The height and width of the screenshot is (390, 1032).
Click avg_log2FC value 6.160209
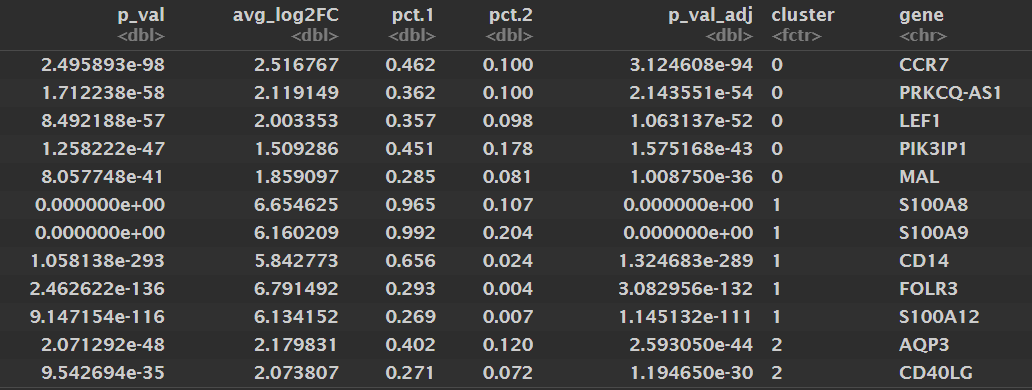coord(296,233)
